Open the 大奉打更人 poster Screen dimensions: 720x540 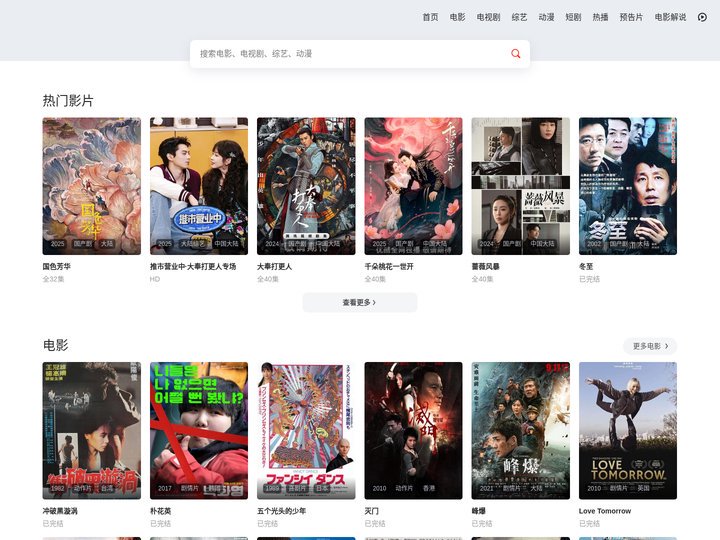click(x=306, y=186)
